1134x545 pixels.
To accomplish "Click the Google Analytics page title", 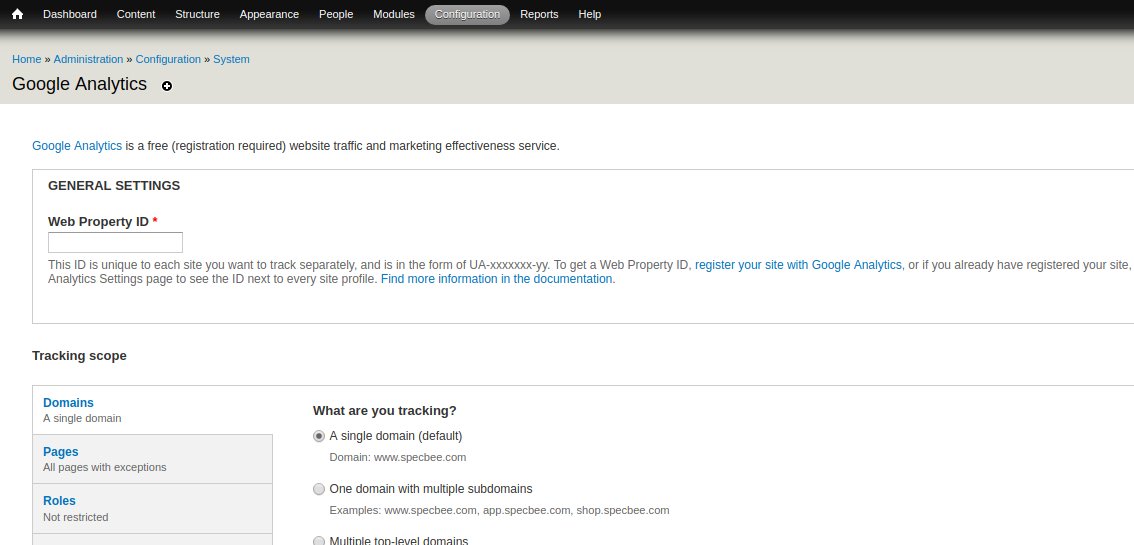I will tap(80, 85).
